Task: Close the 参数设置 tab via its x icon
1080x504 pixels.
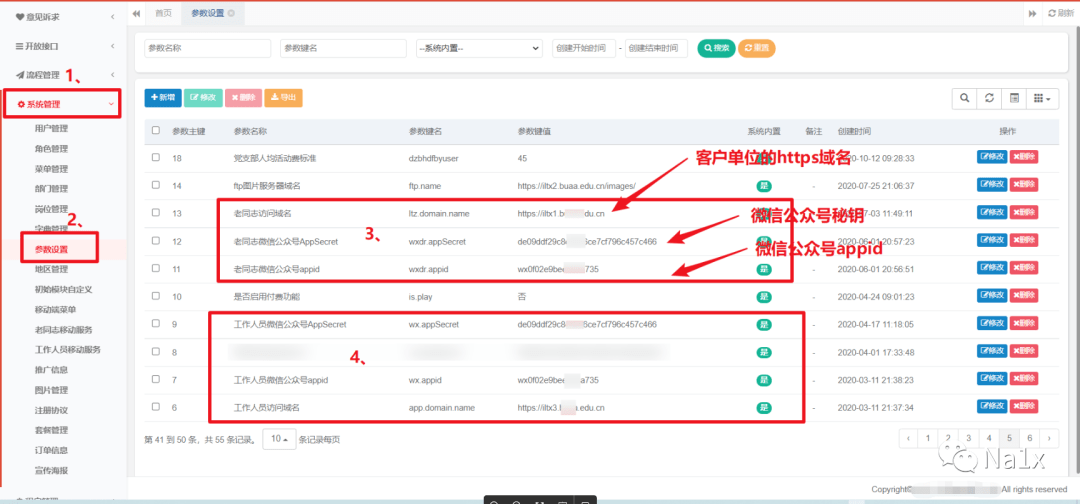Action: click(x=232, y=13)
